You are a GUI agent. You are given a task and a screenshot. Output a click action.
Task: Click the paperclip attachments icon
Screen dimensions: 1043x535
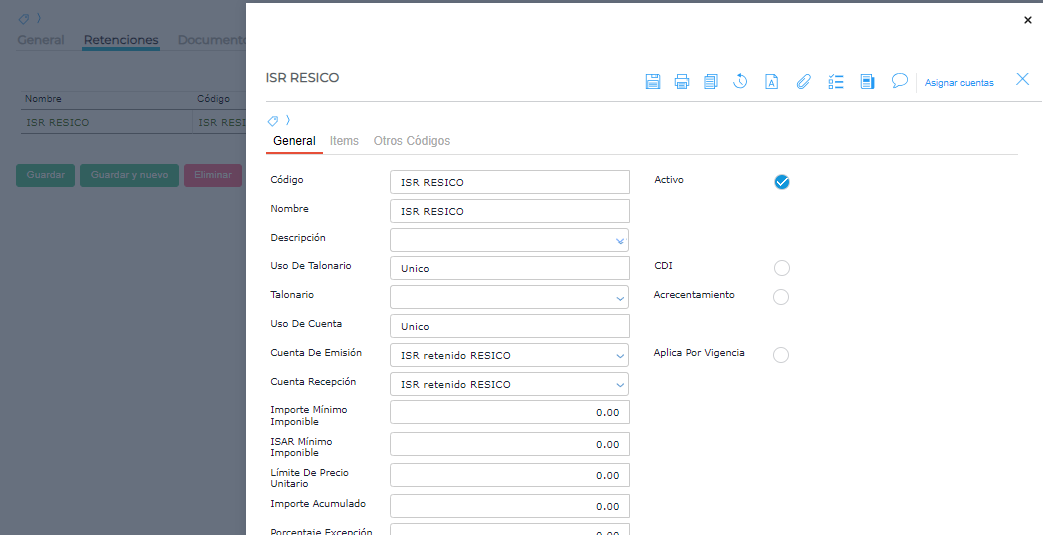pyautogui.click(x=803, y=82)
